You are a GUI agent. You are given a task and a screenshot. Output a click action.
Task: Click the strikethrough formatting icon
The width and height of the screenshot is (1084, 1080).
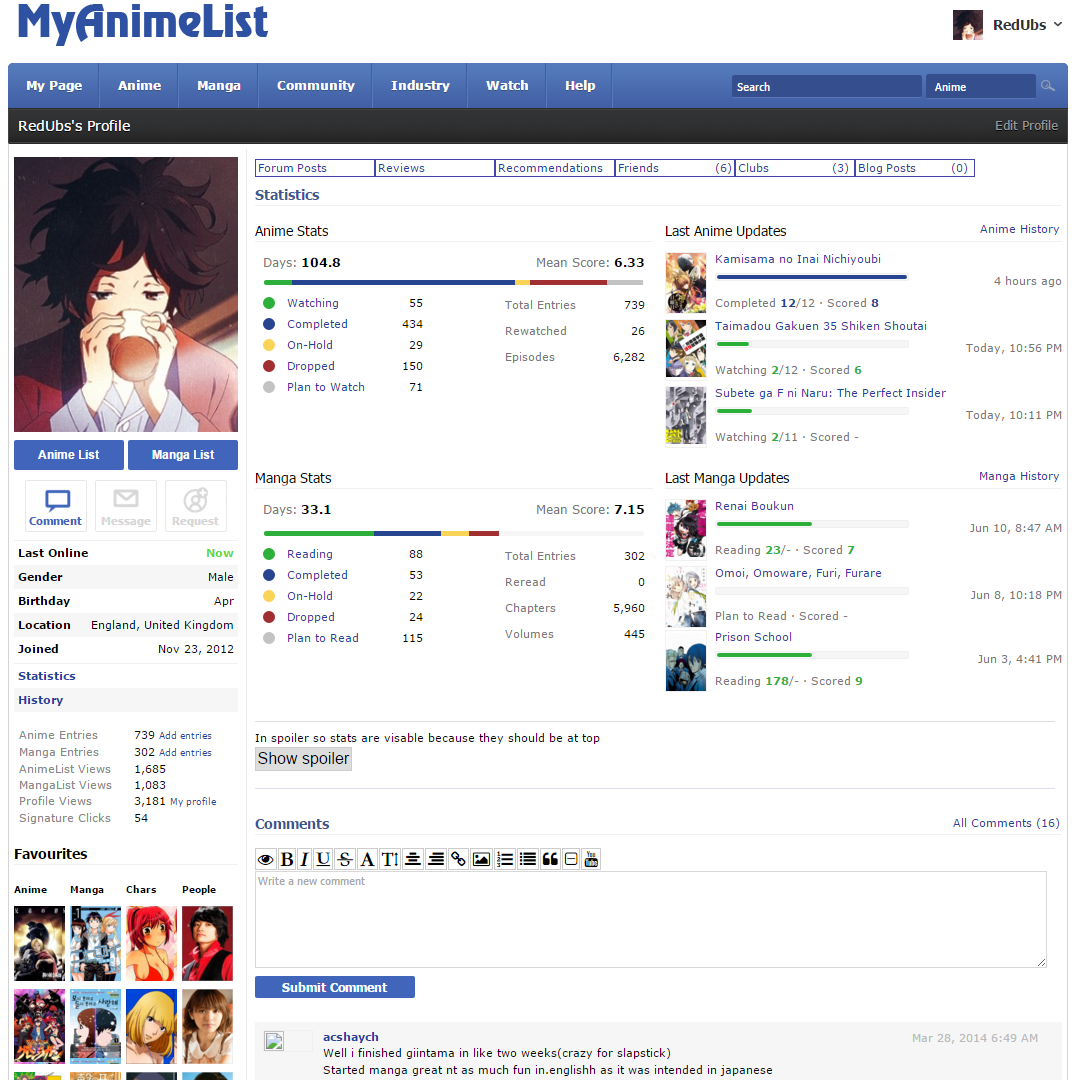pyautogui.click(x=345, y=859)
